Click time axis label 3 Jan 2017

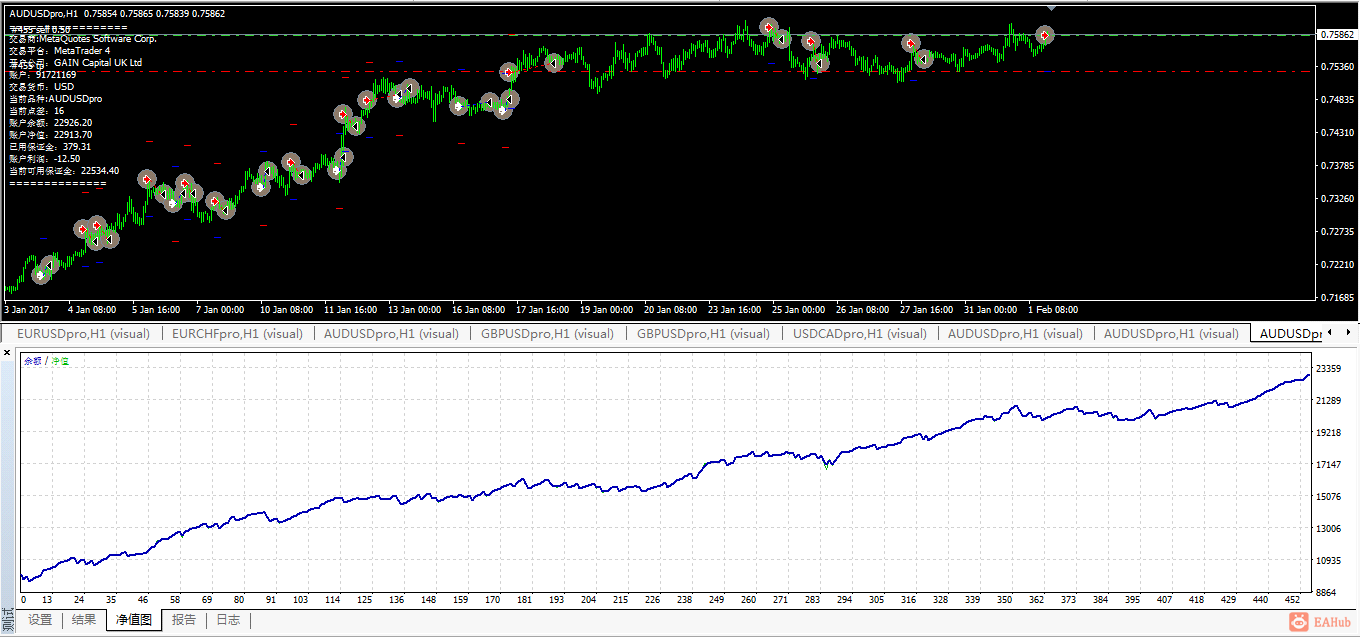(x=28, y=310)
